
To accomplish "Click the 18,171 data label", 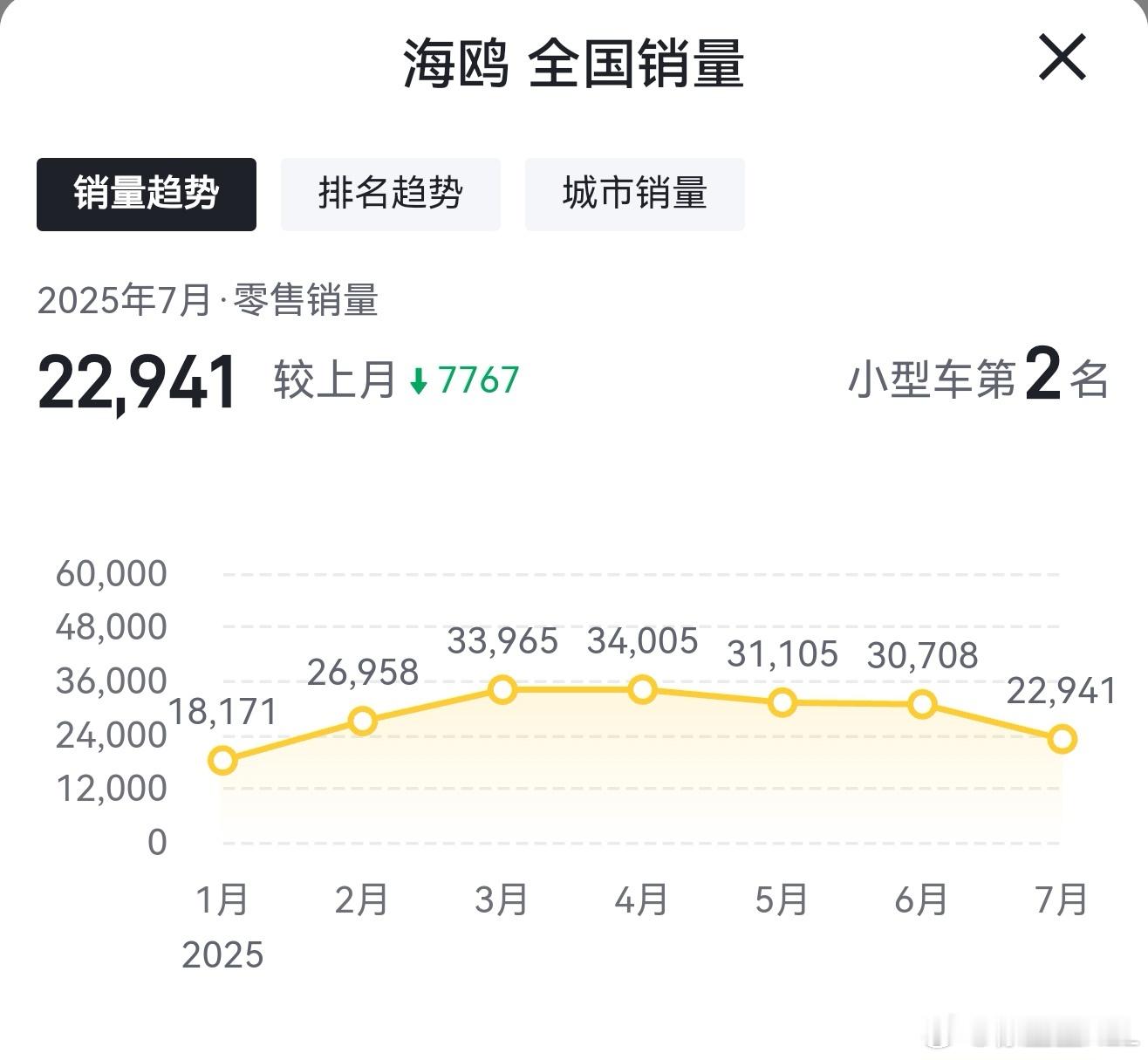I will point(222,712).
